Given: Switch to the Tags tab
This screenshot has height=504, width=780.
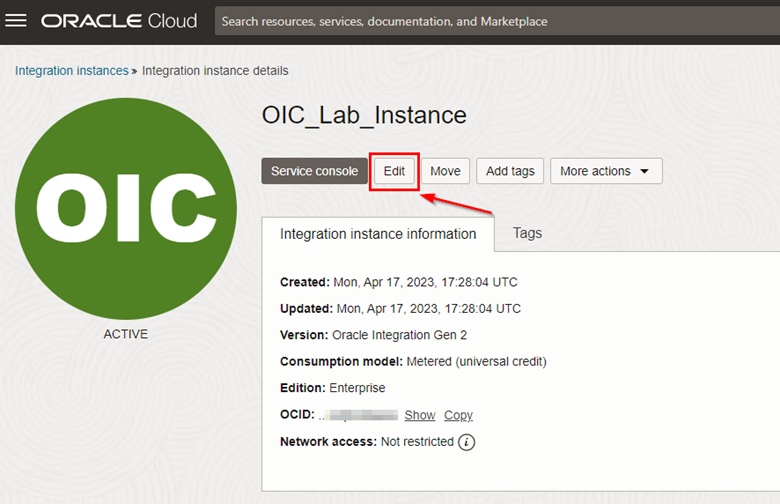Looking at the screenshot, I should pyautogui.click(x=527, y=233).
